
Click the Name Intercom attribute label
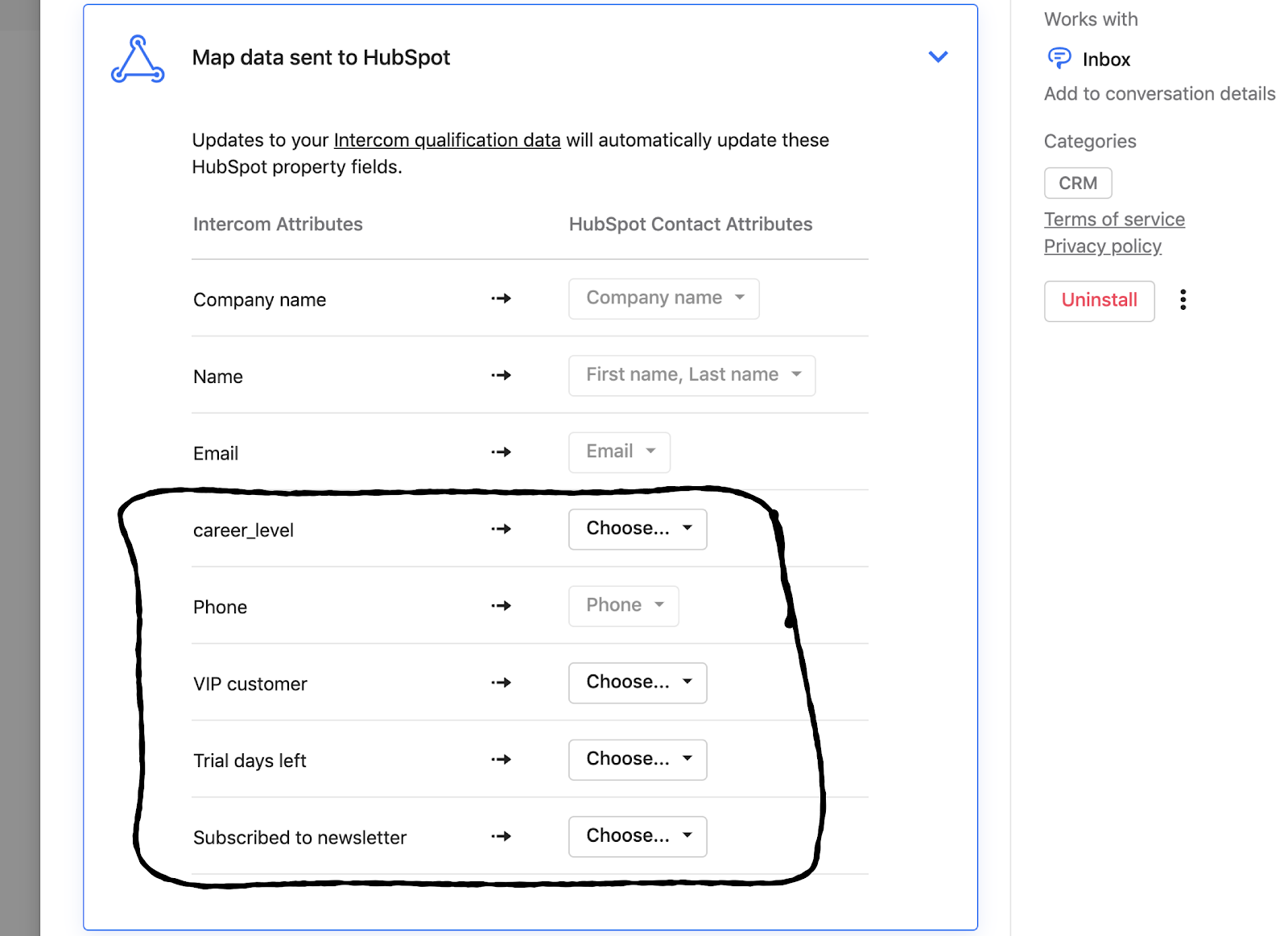pos(218,377)
